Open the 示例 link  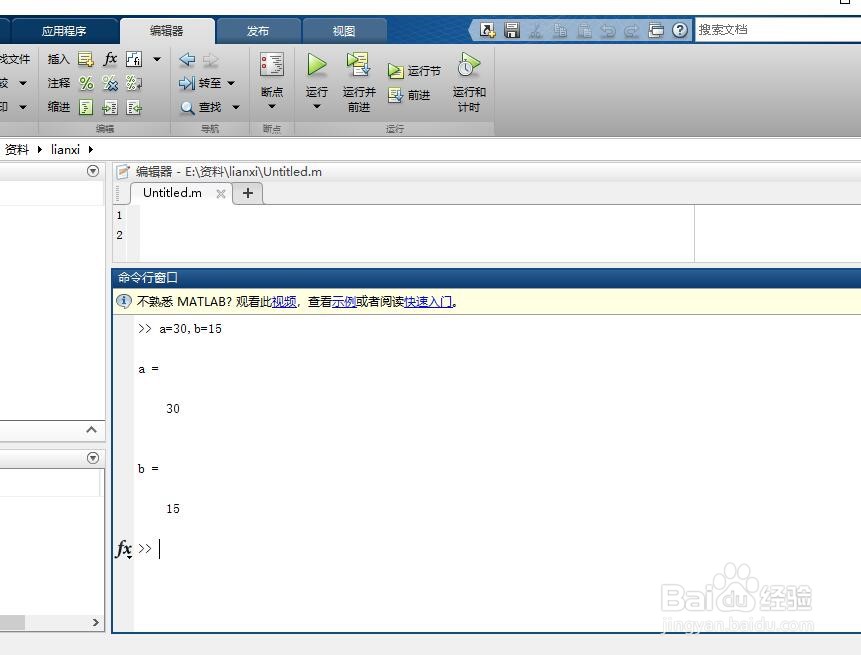[344, 301]
